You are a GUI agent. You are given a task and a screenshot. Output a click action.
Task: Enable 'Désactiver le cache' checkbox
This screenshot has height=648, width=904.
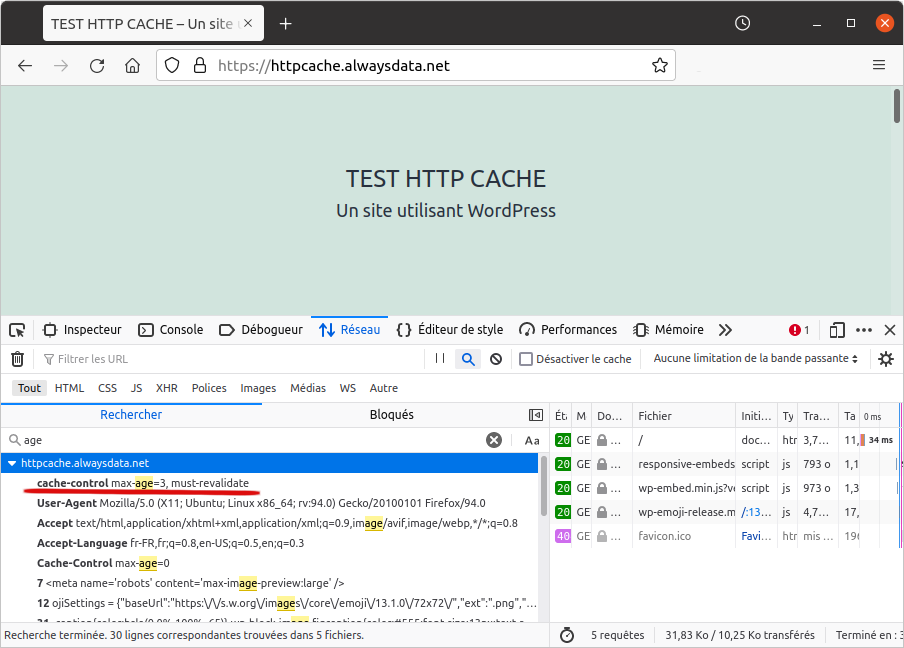point(526,359)
